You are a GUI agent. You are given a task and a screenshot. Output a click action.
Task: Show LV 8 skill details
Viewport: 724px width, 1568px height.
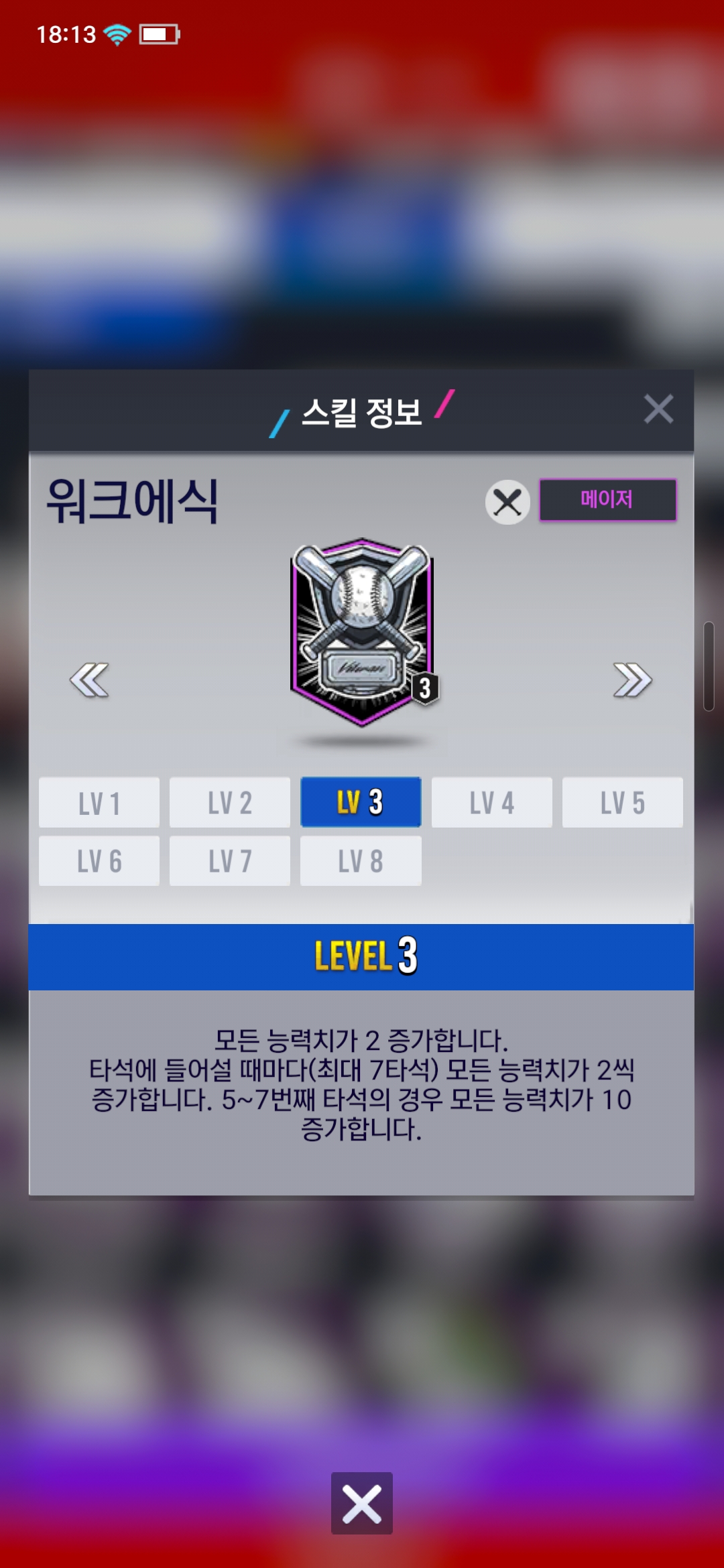[361, 860]
